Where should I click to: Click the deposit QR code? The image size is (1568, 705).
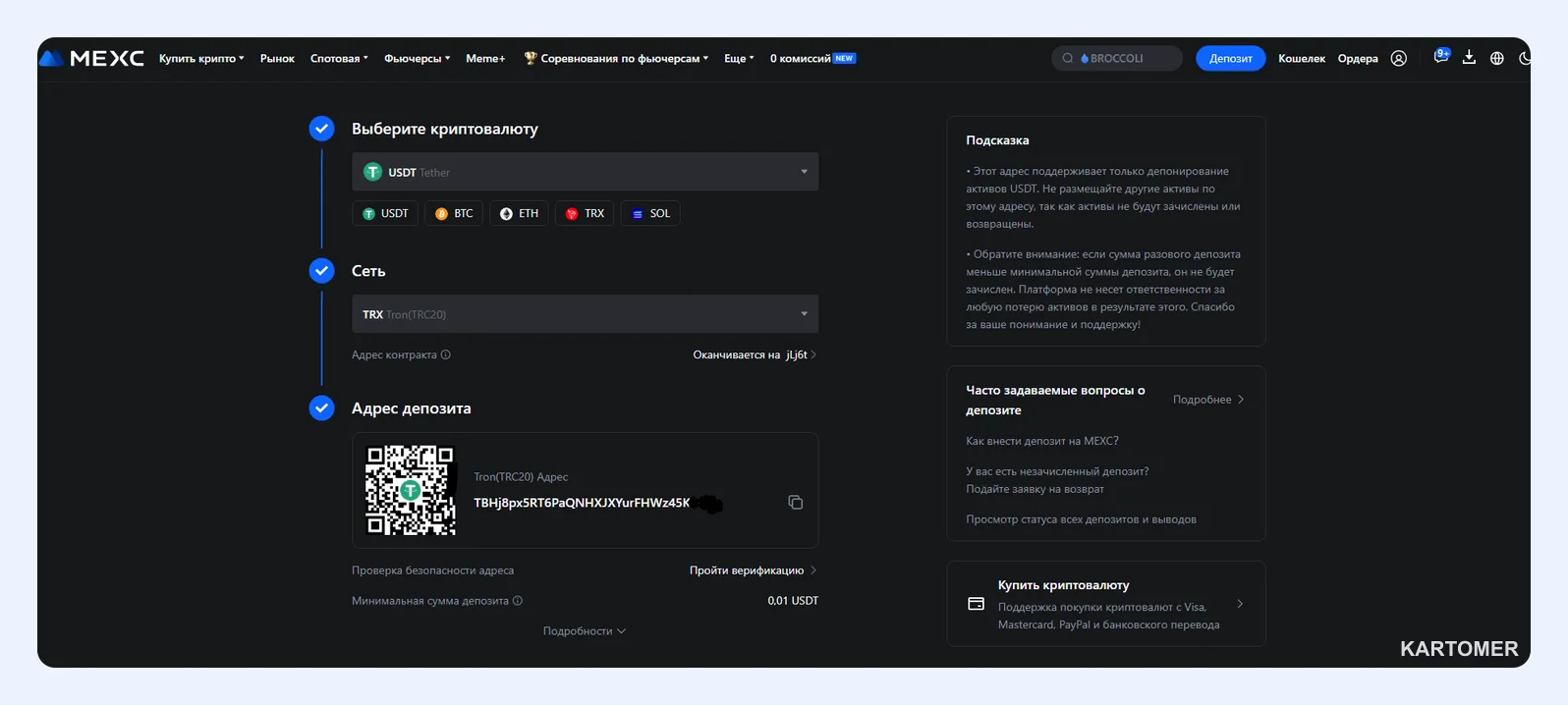point(411,490)
